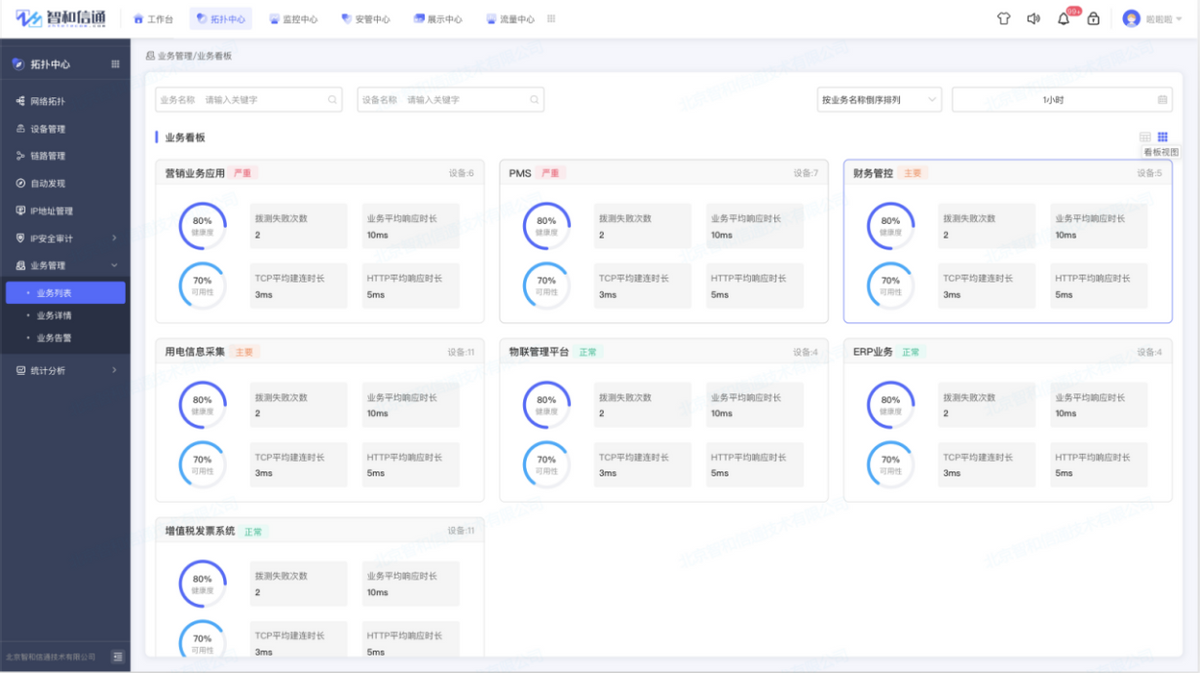Click the search icon in 业务名称 field
This screenshot has height=673, width=1200.
[332, 100]
